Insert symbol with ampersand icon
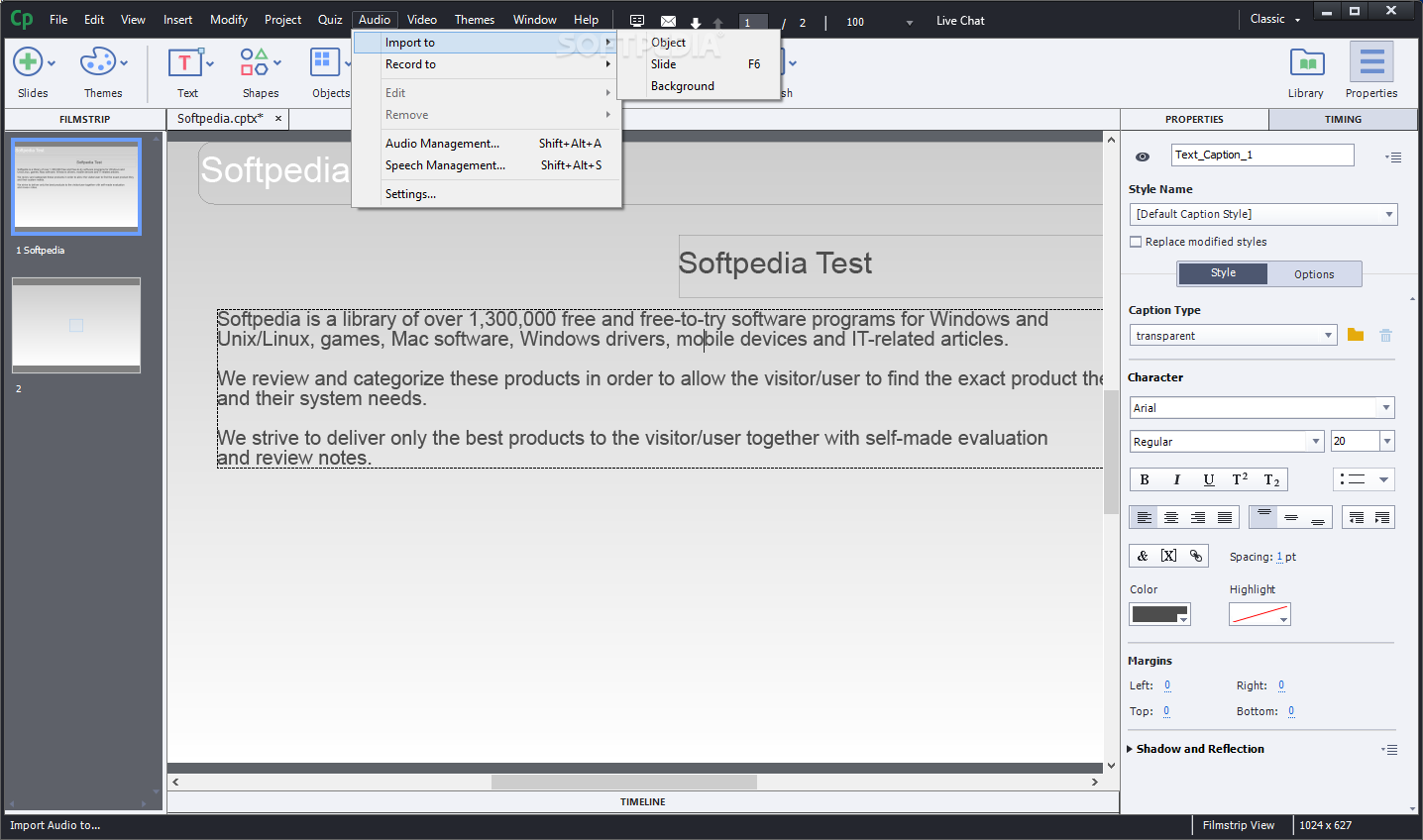 tap(1143, 556)
